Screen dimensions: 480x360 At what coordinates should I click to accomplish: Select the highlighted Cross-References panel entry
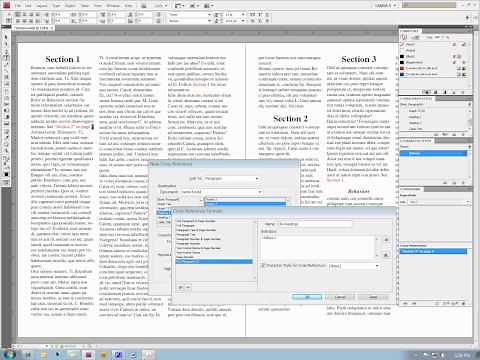(433, 251)
